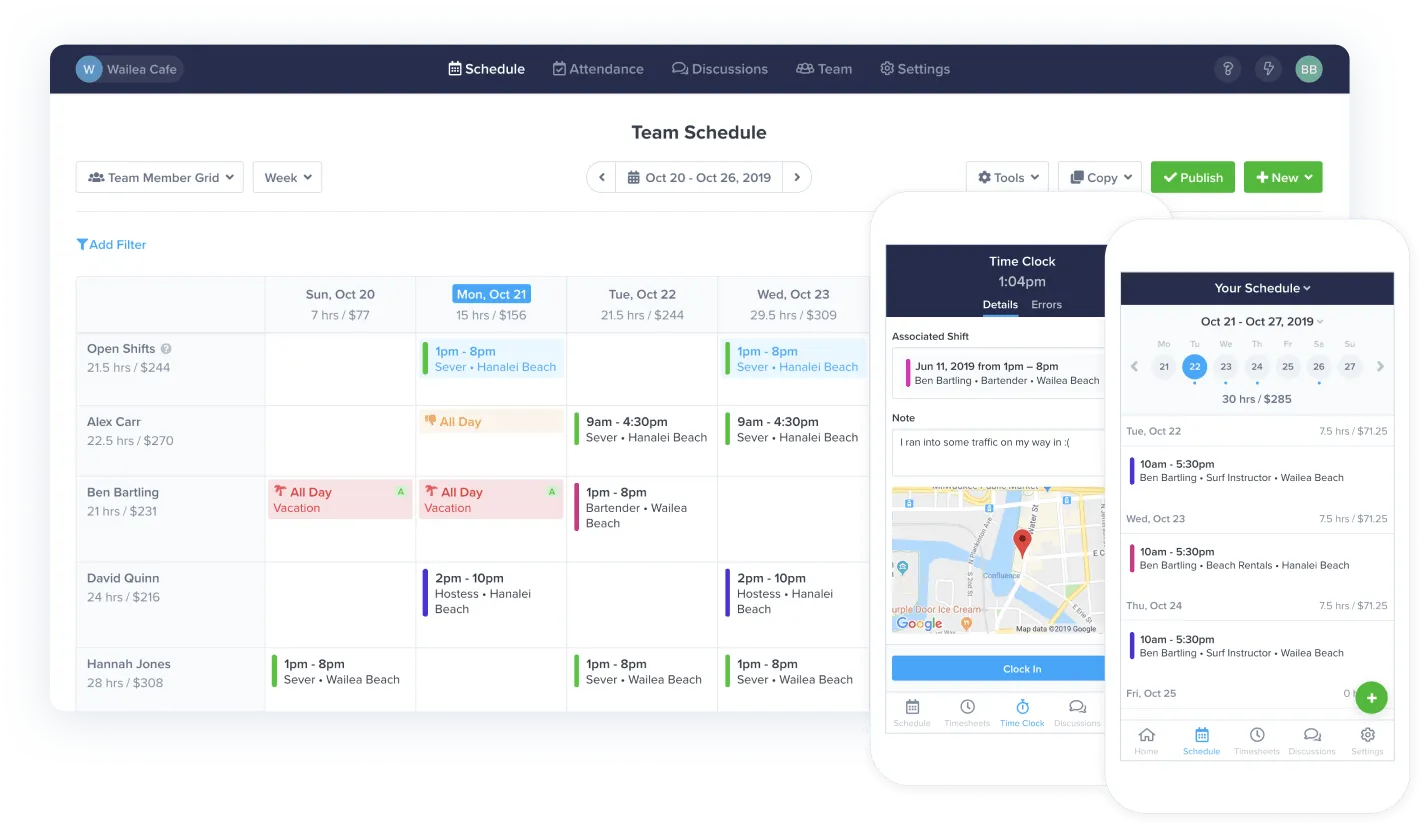
Task: Select the Mon, Oct 21 column header
Action: 491,294
